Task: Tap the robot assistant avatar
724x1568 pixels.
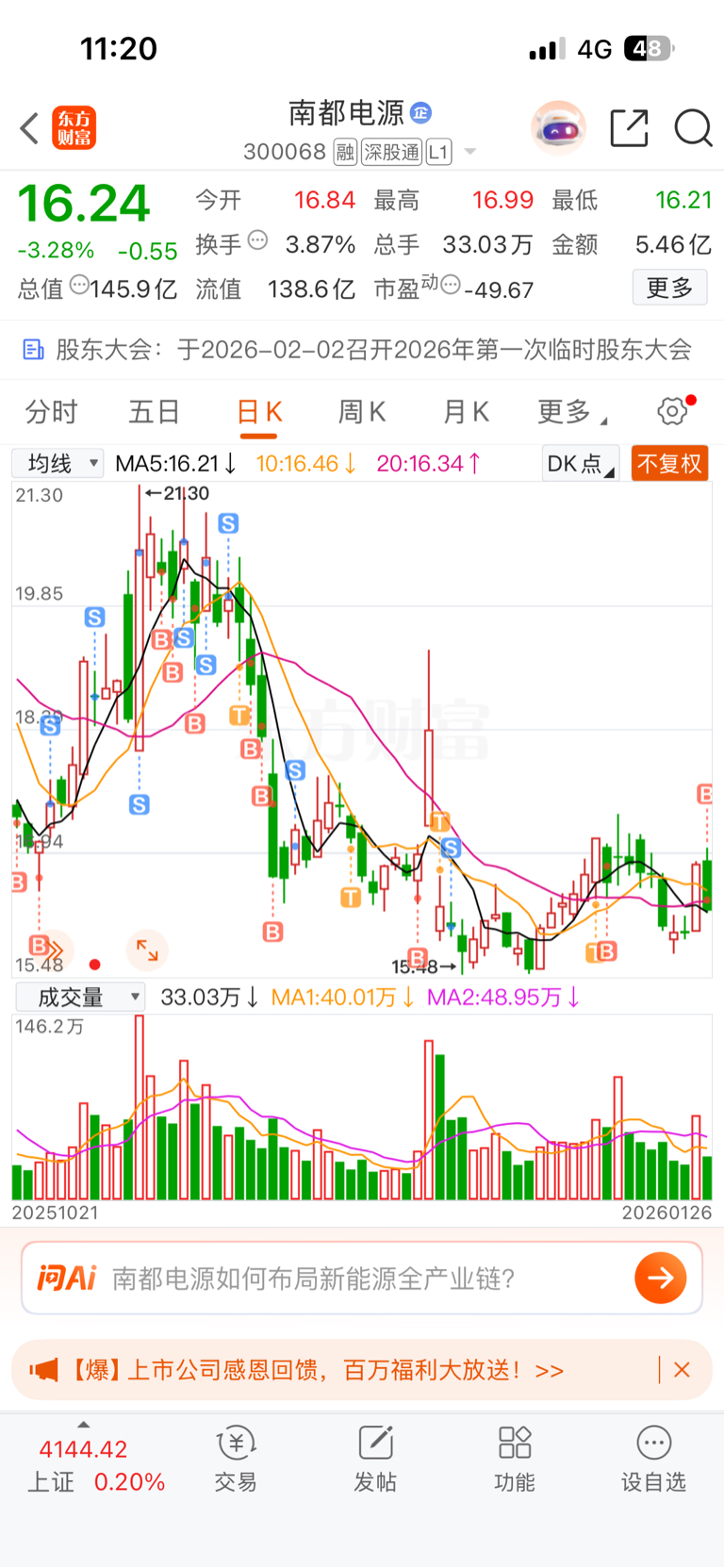Action: [x=559, y=127]
